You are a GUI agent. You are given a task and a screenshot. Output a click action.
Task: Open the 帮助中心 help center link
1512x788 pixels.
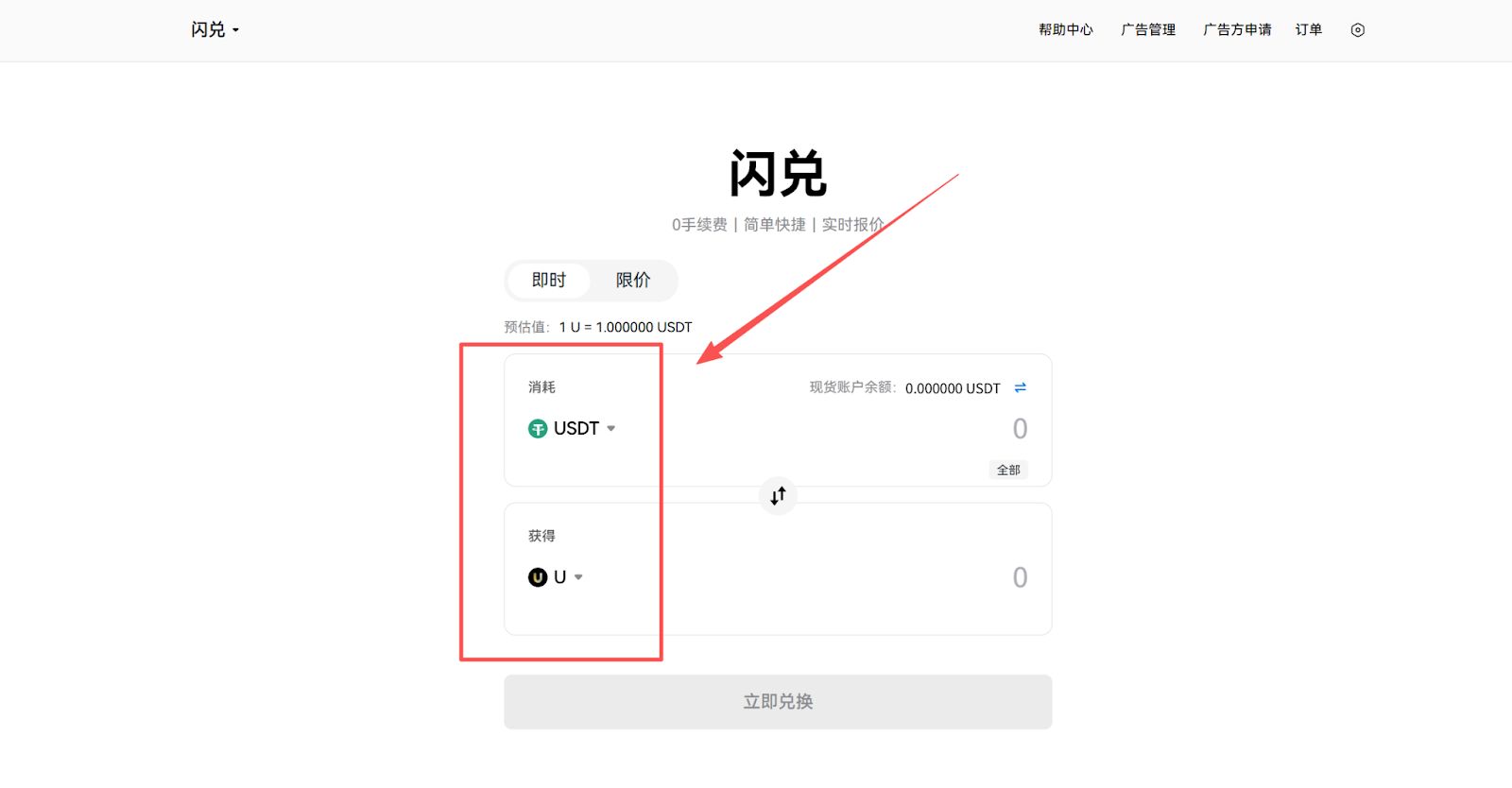click(1065, 30)
